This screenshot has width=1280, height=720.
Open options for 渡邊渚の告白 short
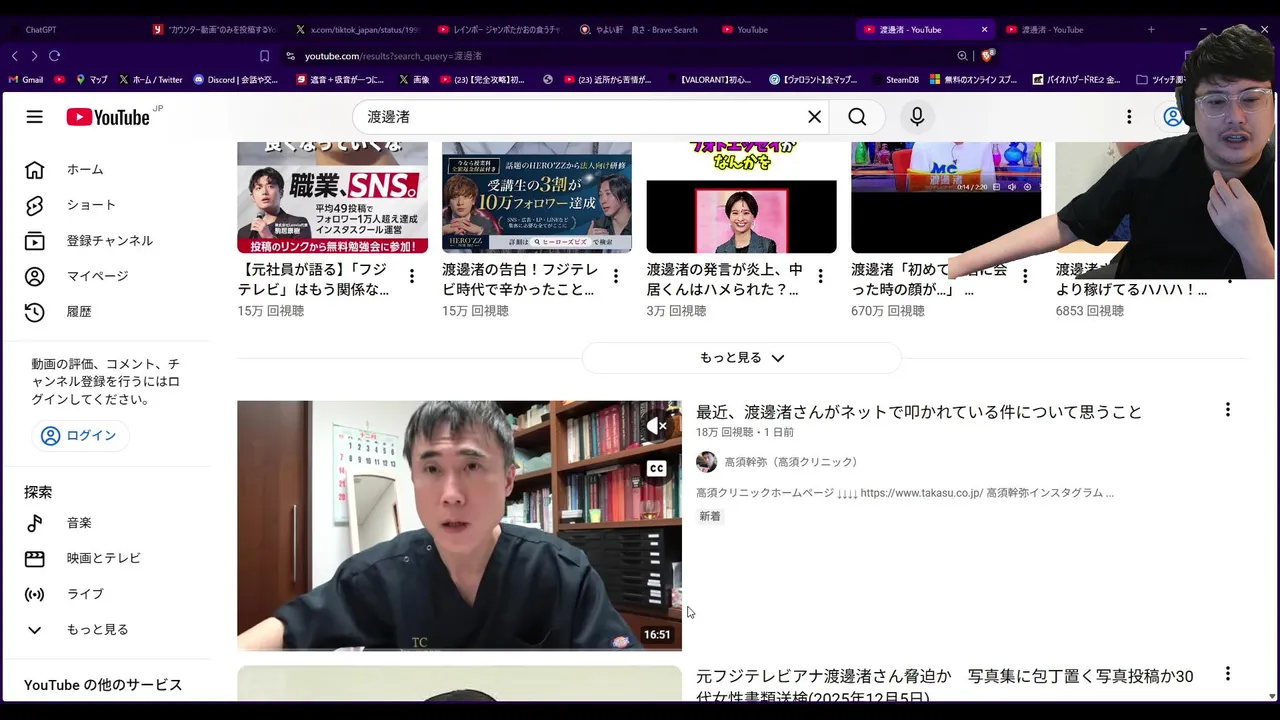coord(616,276)
